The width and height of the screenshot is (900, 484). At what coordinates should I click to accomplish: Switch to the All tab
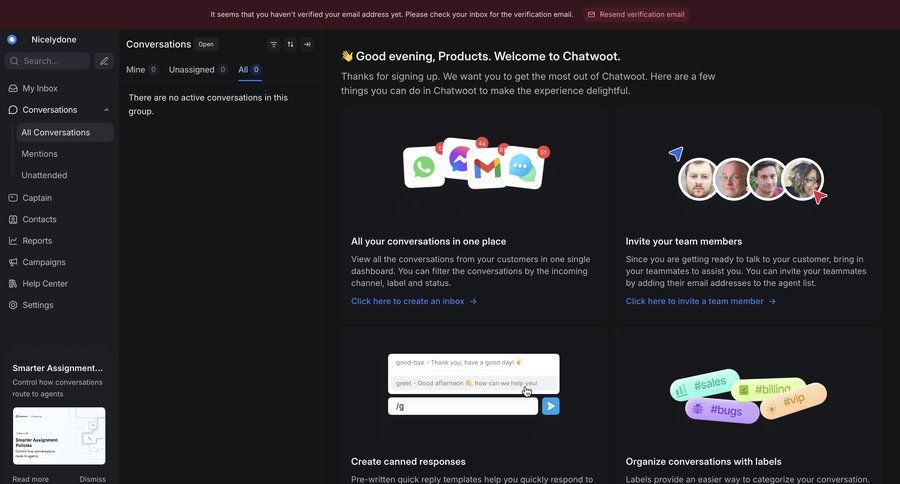coord(250,69)
